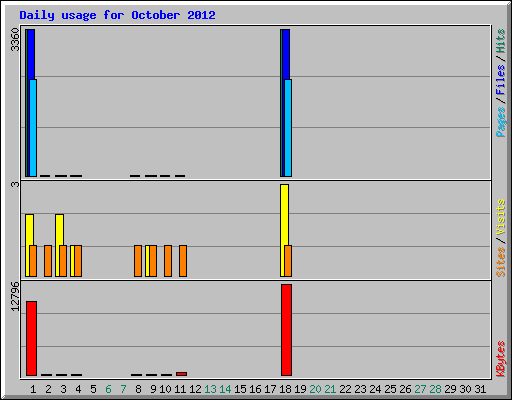512x400 pixels.
Task: Click the cyan 'Pages' legend label
Action: (501, 122)
